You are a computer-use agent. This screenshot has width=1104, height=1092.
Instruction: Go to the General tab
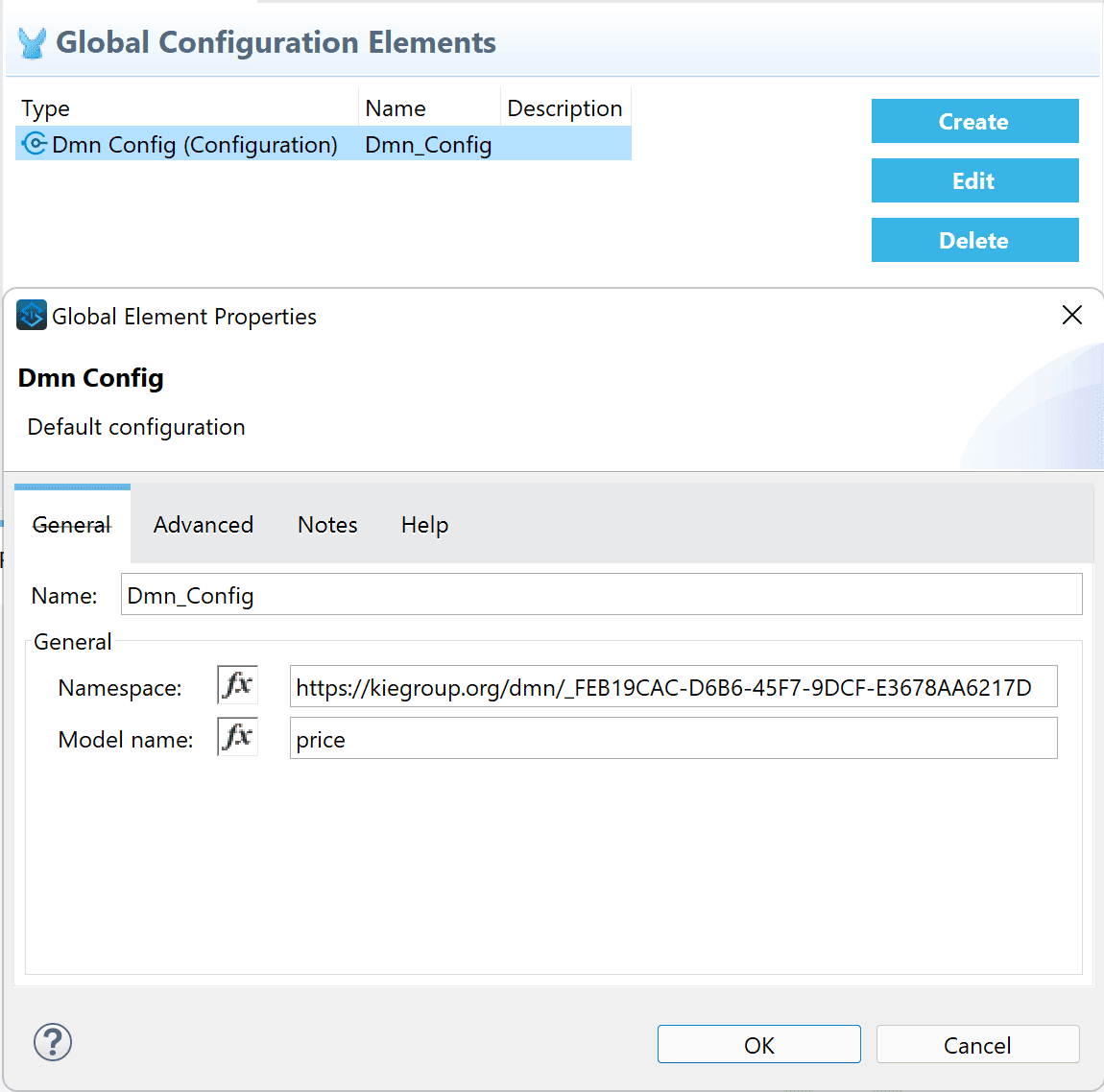pyautogui.click(x=72, y=525)
